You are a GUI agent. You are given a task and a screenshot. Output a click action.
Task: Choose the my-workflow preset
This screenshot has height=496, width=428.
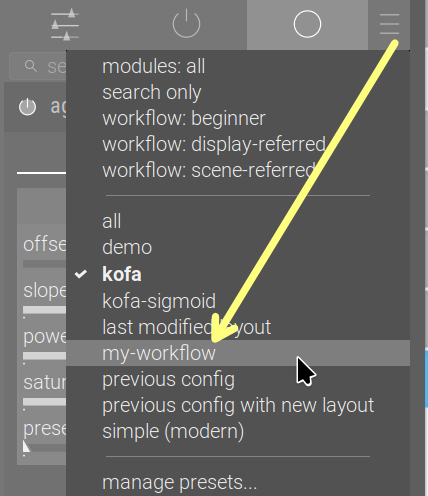point(159,354)
